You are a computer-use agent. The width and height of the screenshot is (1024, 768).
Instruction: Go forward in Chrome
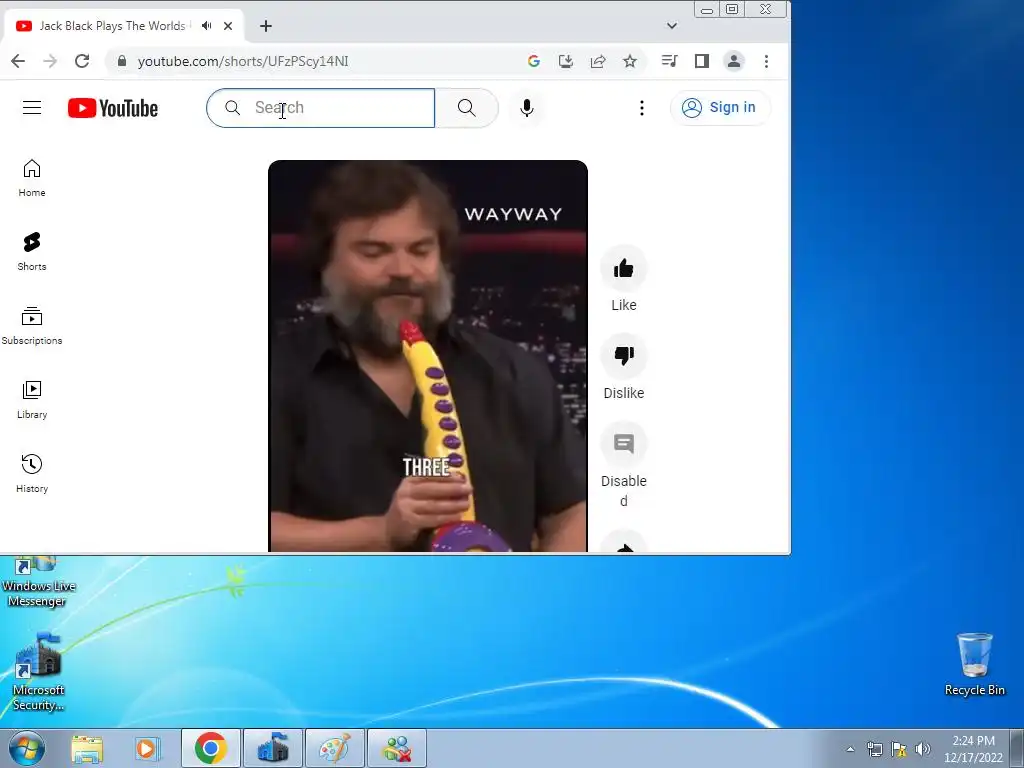pos(50,61)
